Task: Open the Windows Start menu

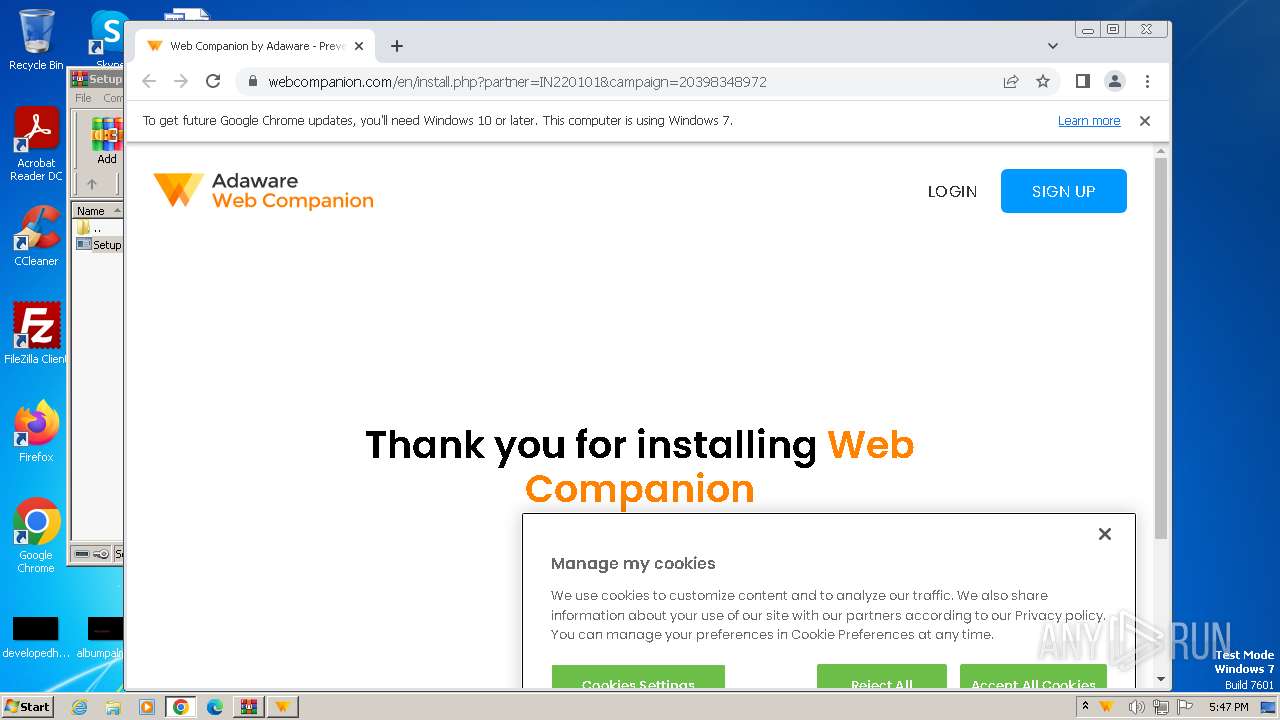Action: [28, 706]
